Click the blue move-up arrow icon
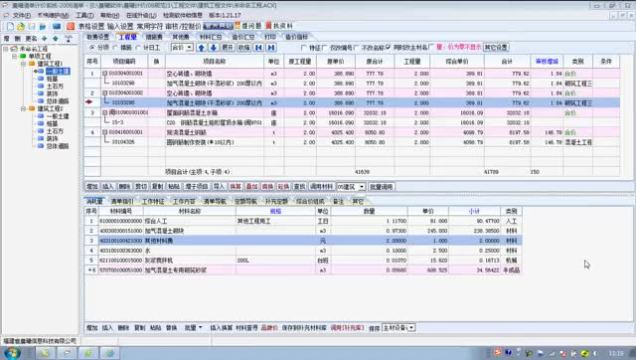This screenshot has width=636, height=360. (201, 47)
